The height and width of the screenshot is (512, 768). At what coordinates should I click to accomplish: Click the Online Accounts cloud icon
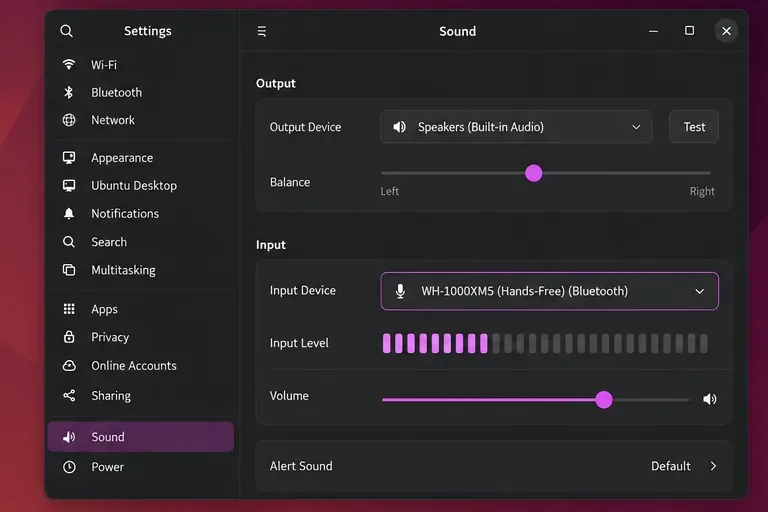click(x=69, y=366)
